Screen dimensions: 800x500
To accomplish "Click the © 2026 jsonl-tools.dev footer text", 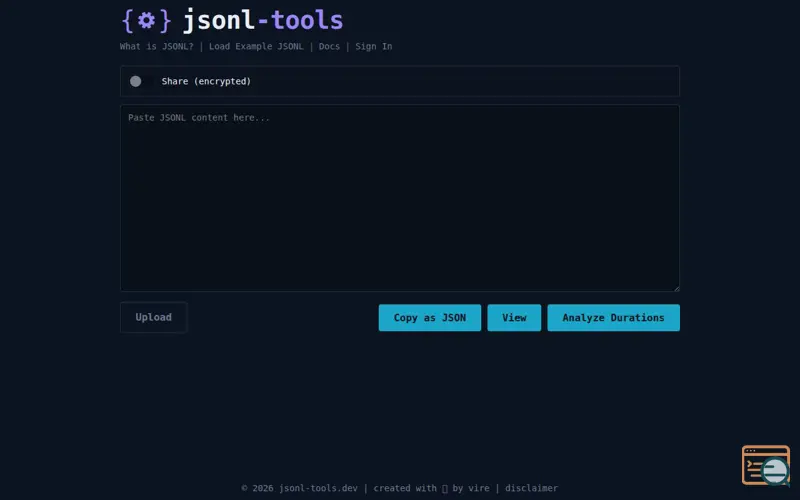I will (299, 488).
